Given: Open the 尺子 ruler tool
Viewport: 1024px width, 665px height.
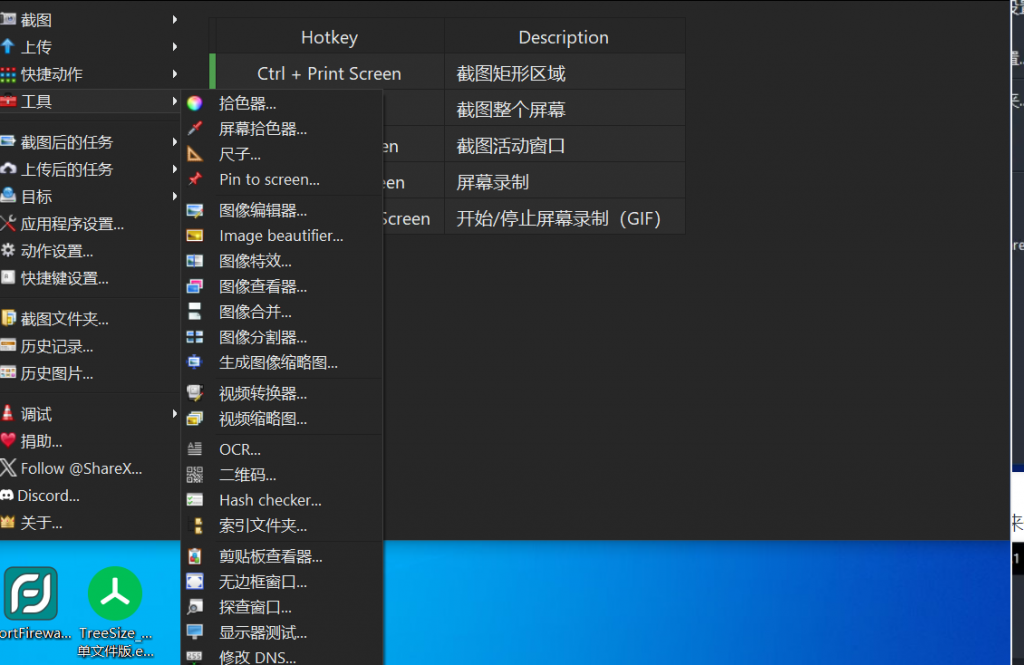Looking at the screenshot, I should click(x=240, y=152).
